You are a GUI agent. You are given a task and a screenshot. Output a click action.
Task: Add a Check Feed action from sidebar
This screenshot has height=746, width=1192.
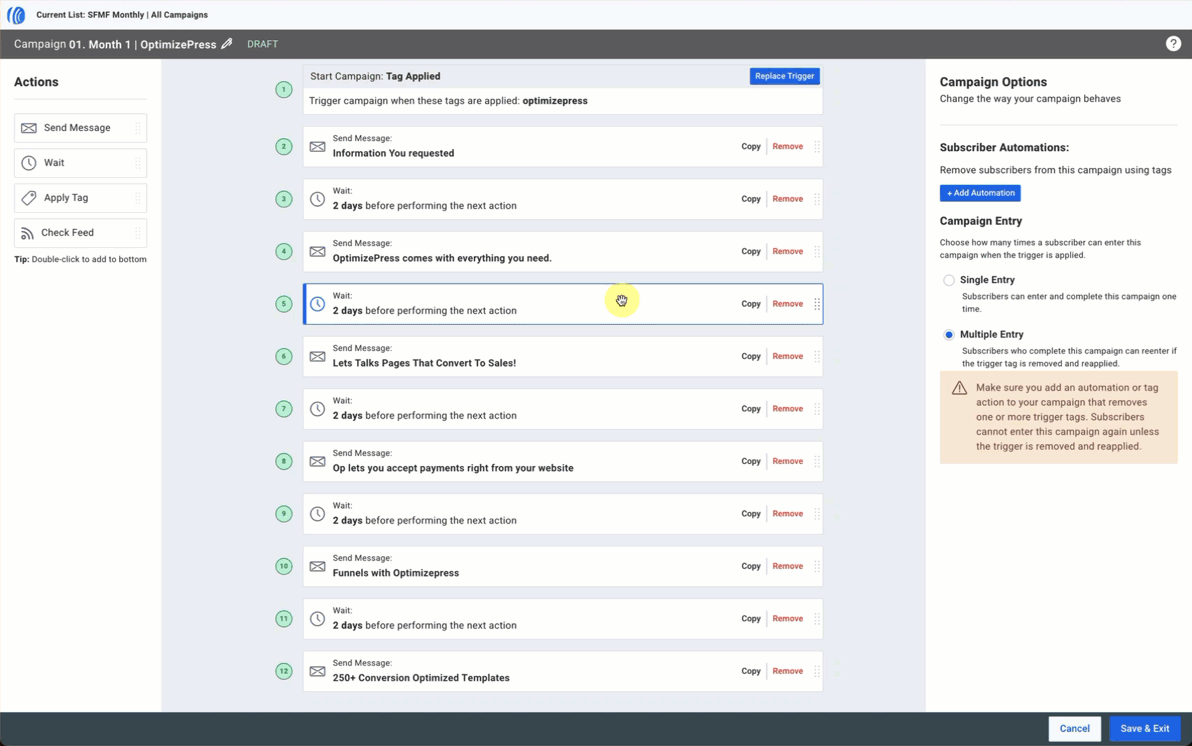click(81, 233)
